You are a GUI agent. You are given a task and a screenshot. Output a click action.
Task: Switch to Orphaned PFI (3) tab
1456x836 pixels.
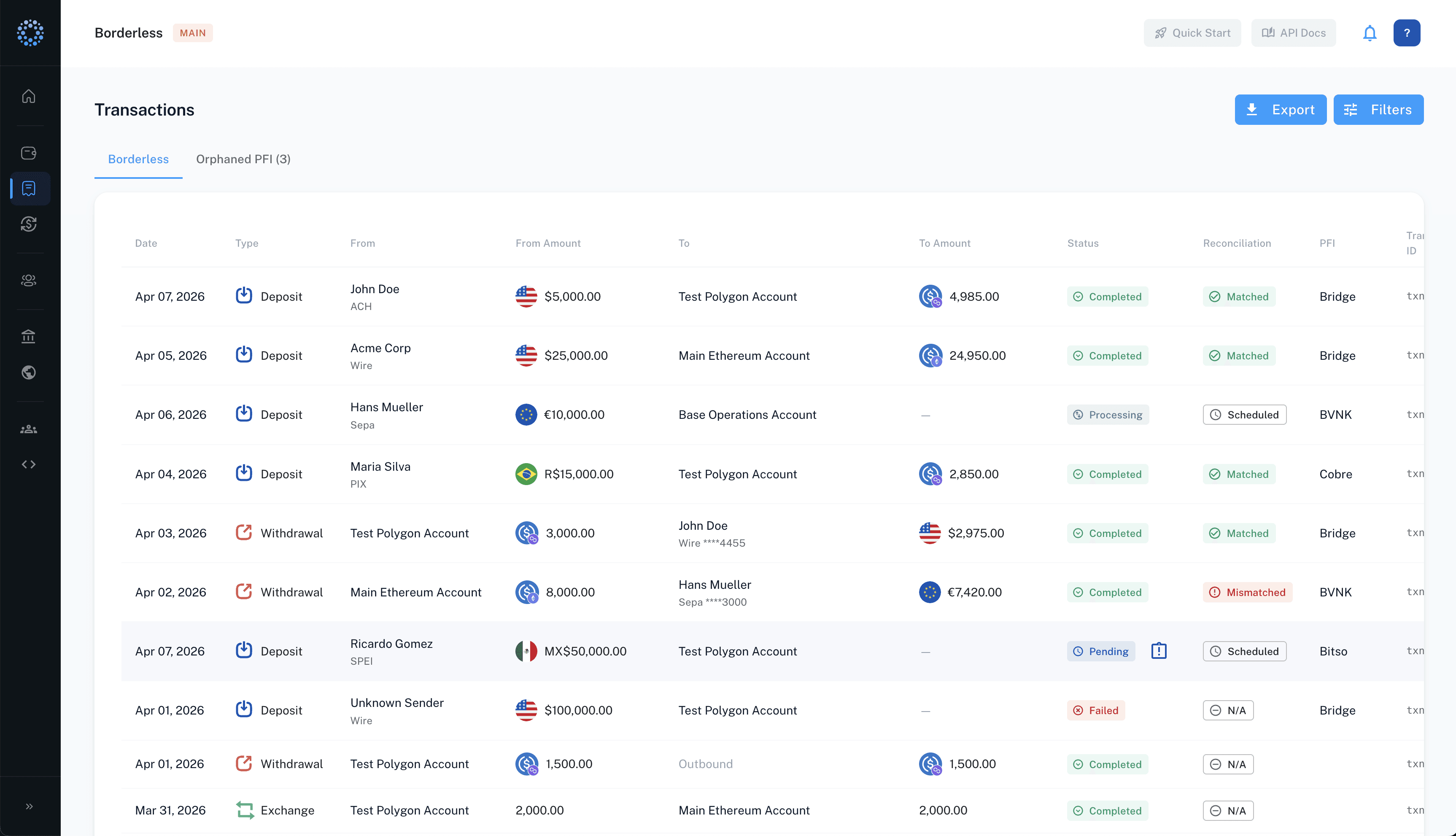(243, 159)
